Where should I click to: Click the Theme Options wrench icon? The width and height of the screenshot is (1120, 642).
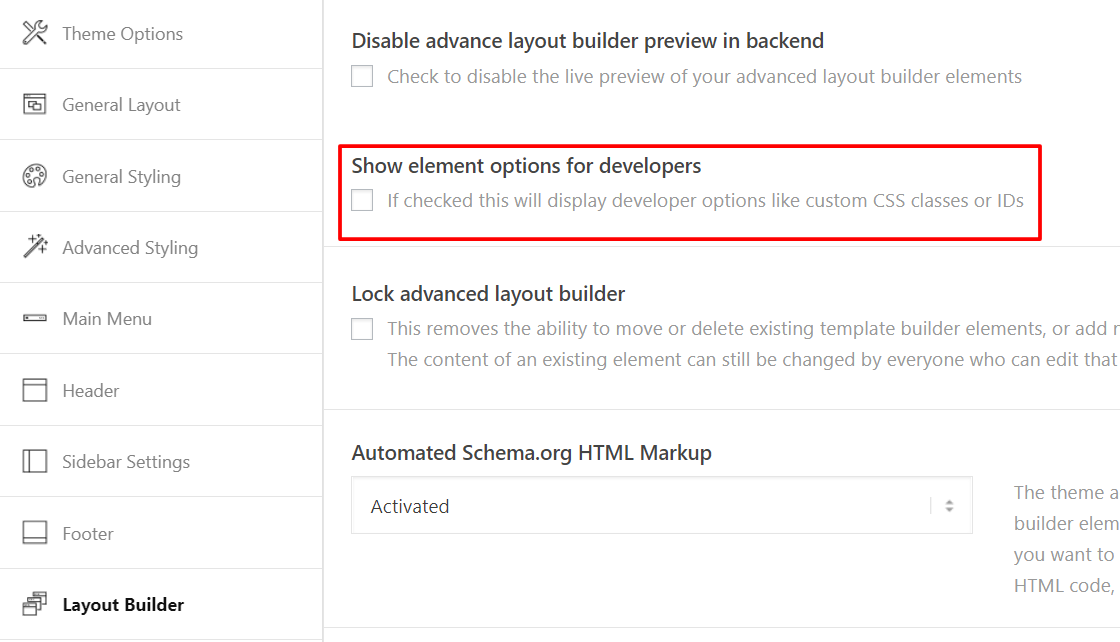point(35,33)
